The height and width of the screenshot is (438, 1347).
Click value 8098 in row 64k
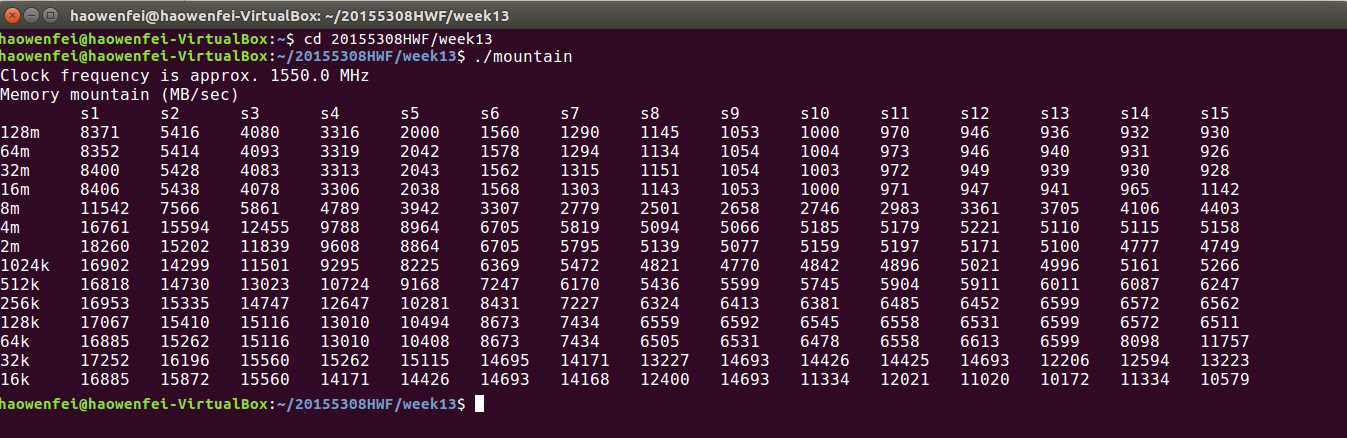(1140, 342)
